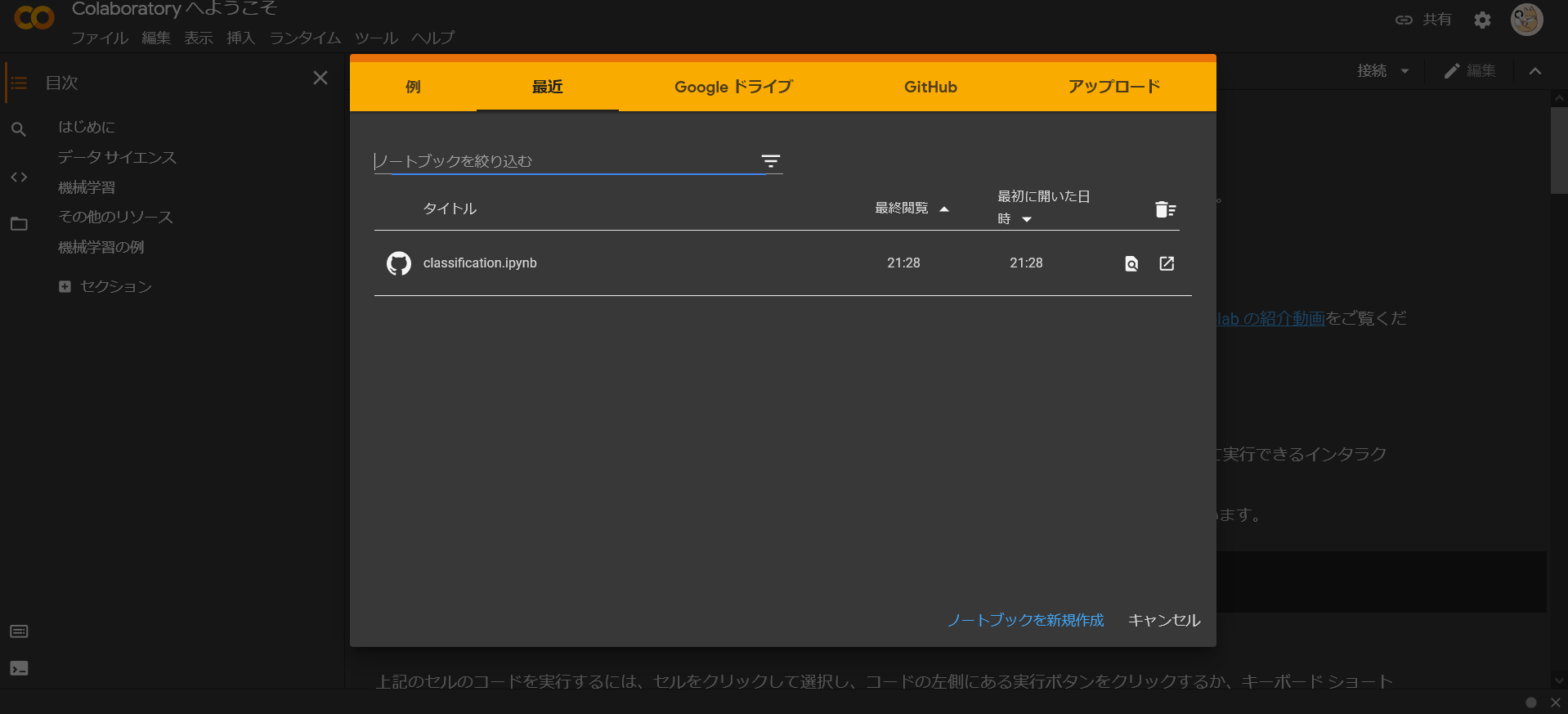1568x714 pixels.
Task: Go to はじめに in contents
Action: tap(87, 127)
